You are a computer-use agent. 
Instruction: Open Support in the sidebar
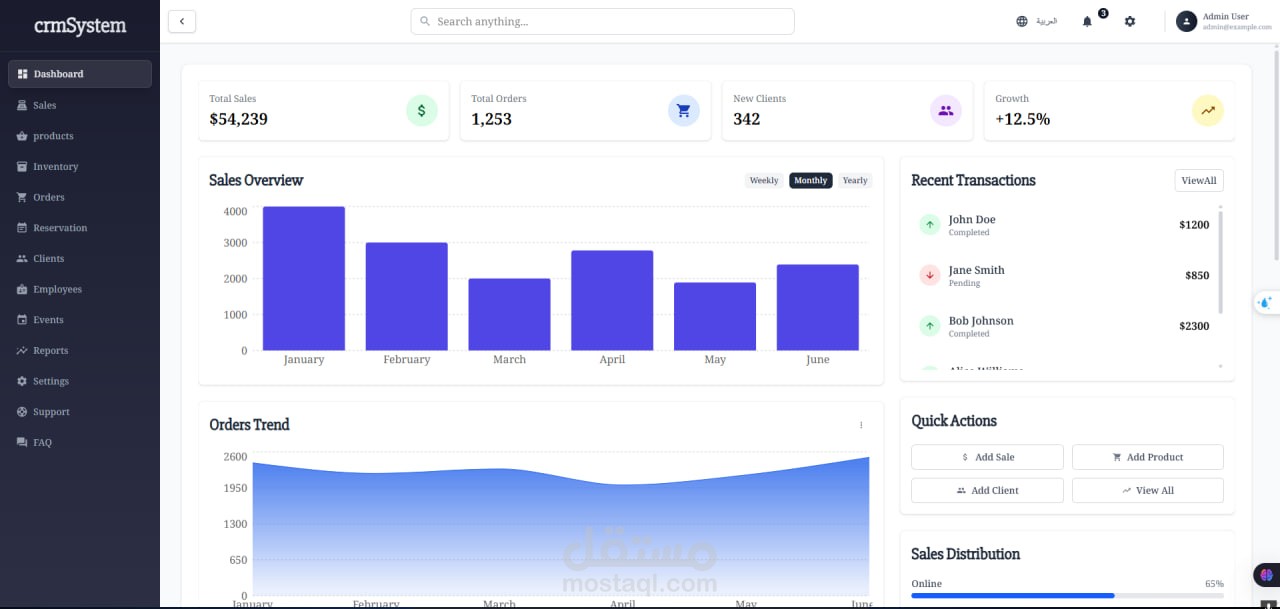click(x=80, y=412)
